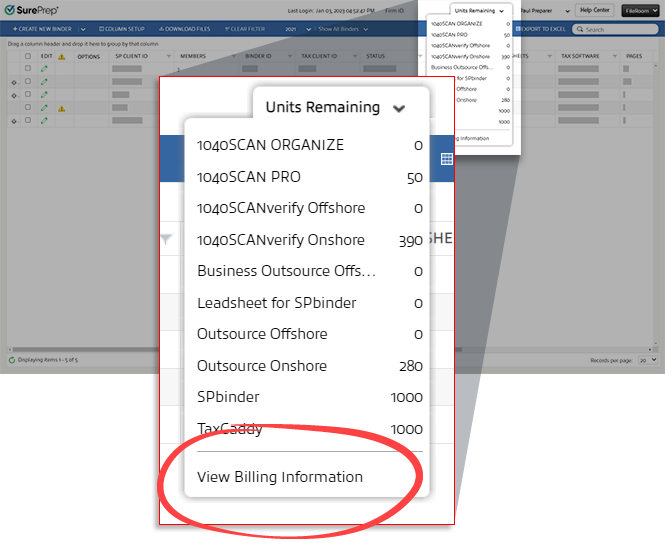The image size is (665, 548).
Task: Open the MEMBERS column filter icon
Action: pos(234,56)
